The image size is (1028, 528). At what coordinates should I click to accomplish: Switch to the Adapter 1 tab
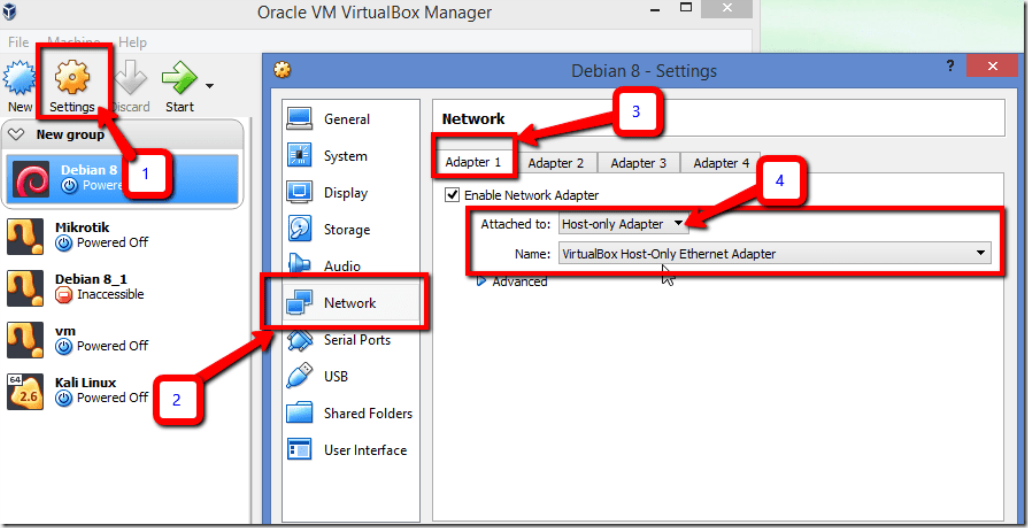473,162
